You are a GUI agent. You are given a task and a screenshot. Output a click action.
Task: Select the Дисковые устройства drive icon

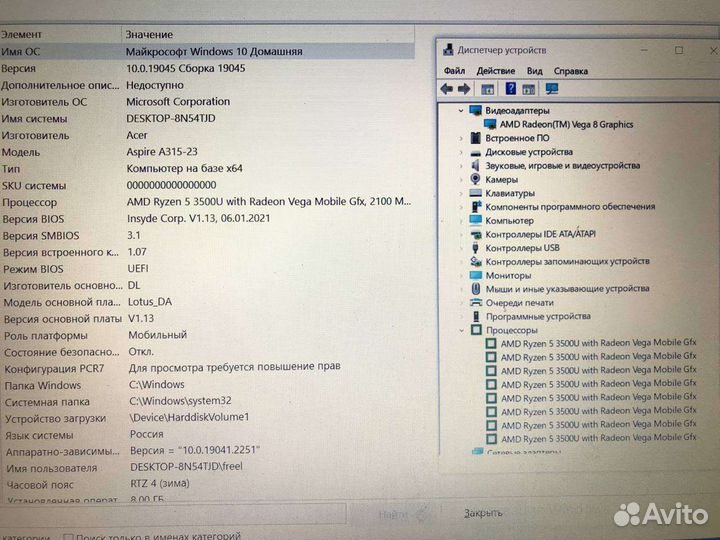(x=476, y=152)
